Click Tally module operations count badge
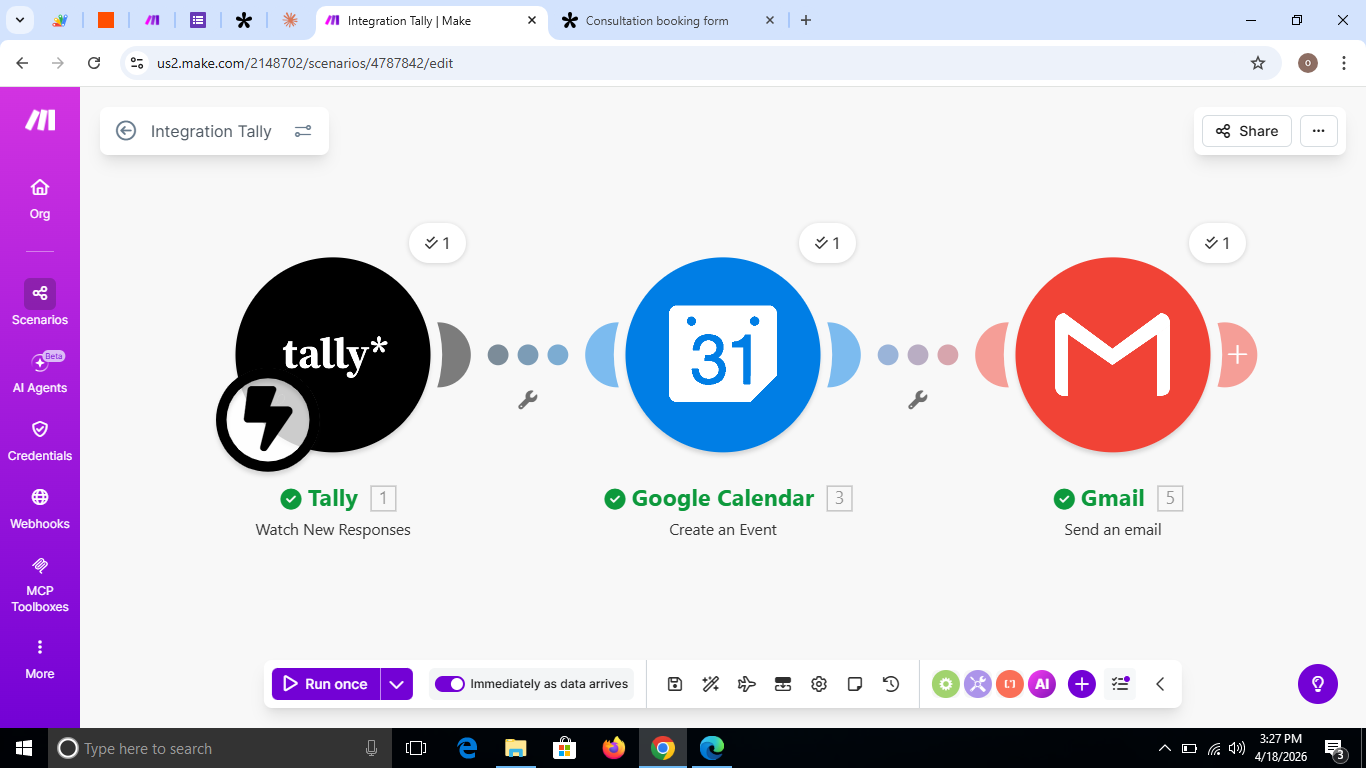The height and width of the screenshot is (768, 1366). click(437, 243)
